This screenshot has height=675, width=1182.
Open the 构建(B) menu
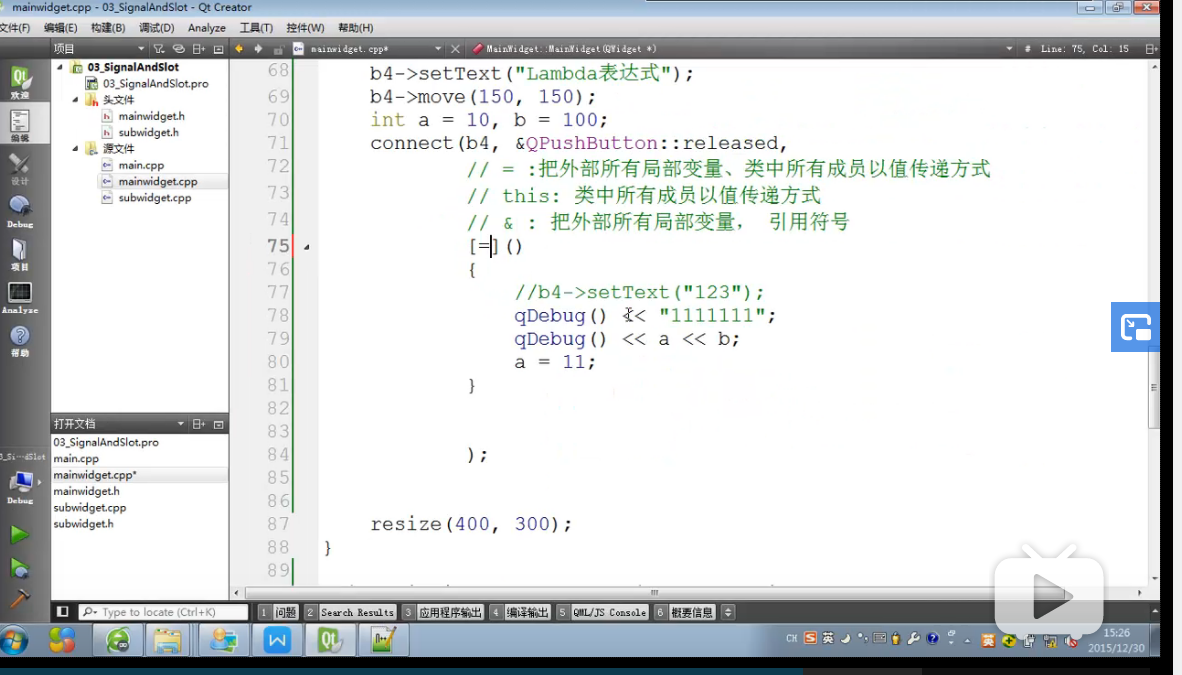tap(108, 27)
